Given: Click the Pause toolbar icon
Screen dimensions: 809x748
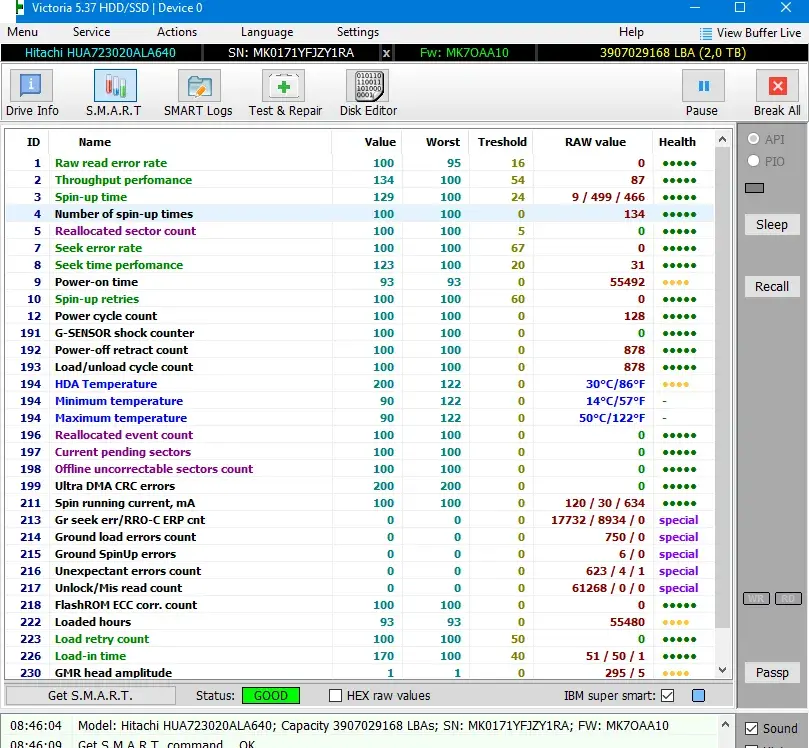Looking at the screenshot, I should pyautogui.click(x=703, y=86).
